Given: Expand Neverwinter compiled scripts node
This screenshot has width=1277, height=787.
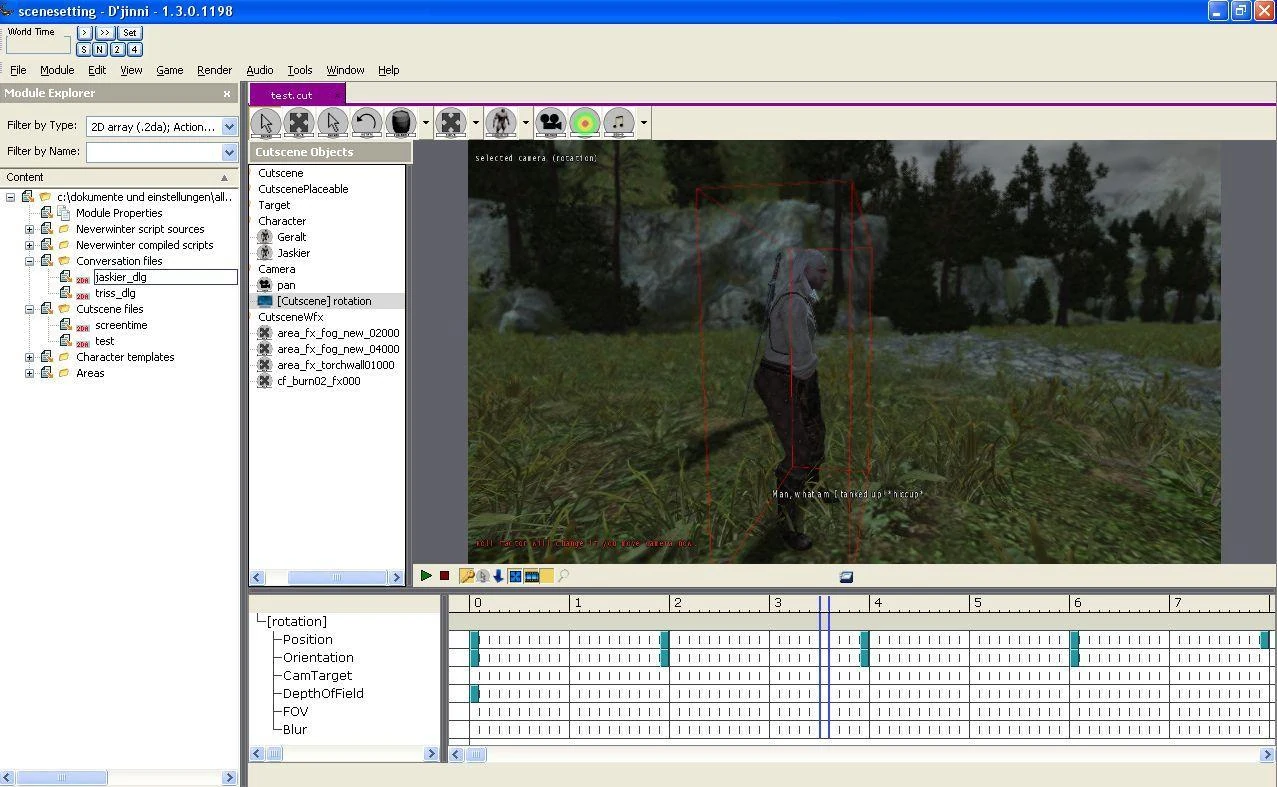Looking at the screenshot, I should (x=30, y=245).
